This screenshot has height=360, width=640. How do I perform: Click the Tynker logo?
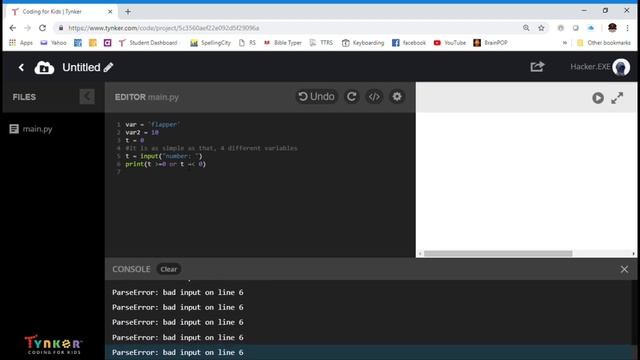point(53,345)
